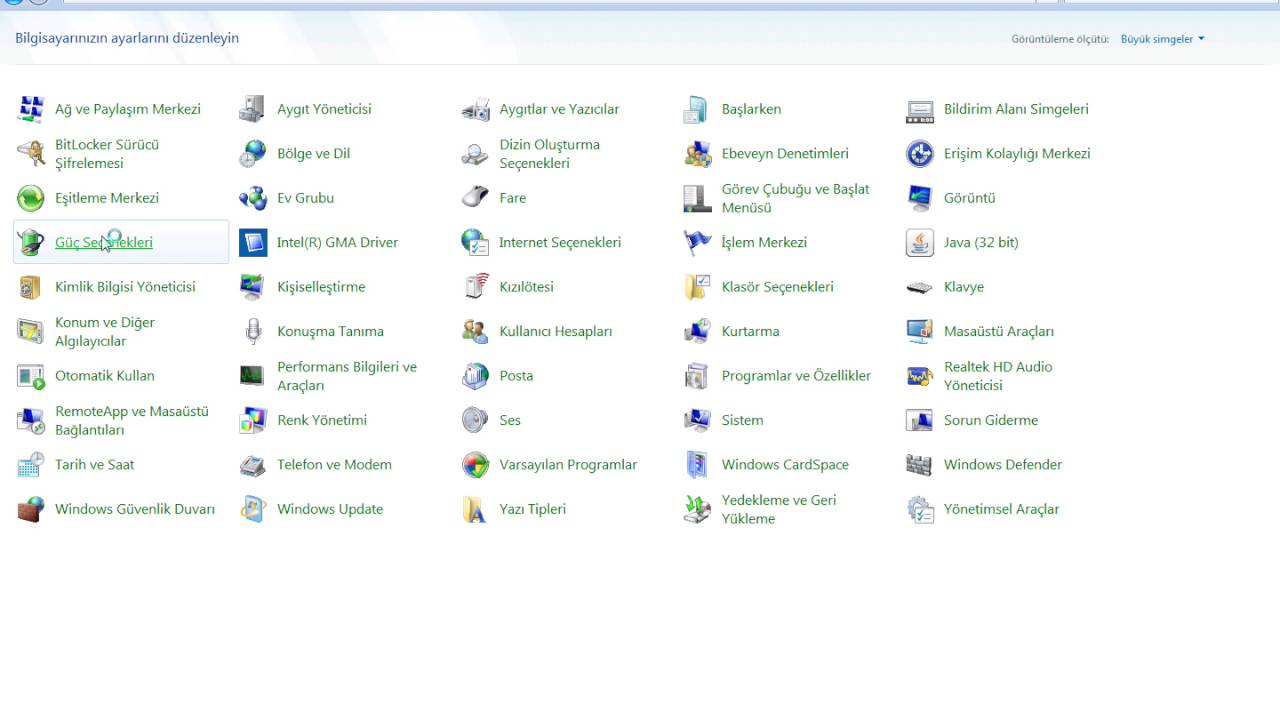This screenshot has height=720, width=1280.
Task: Open the Aygıtlar ve Yazıcılar printer icon
Action: (x=475, y=109)
